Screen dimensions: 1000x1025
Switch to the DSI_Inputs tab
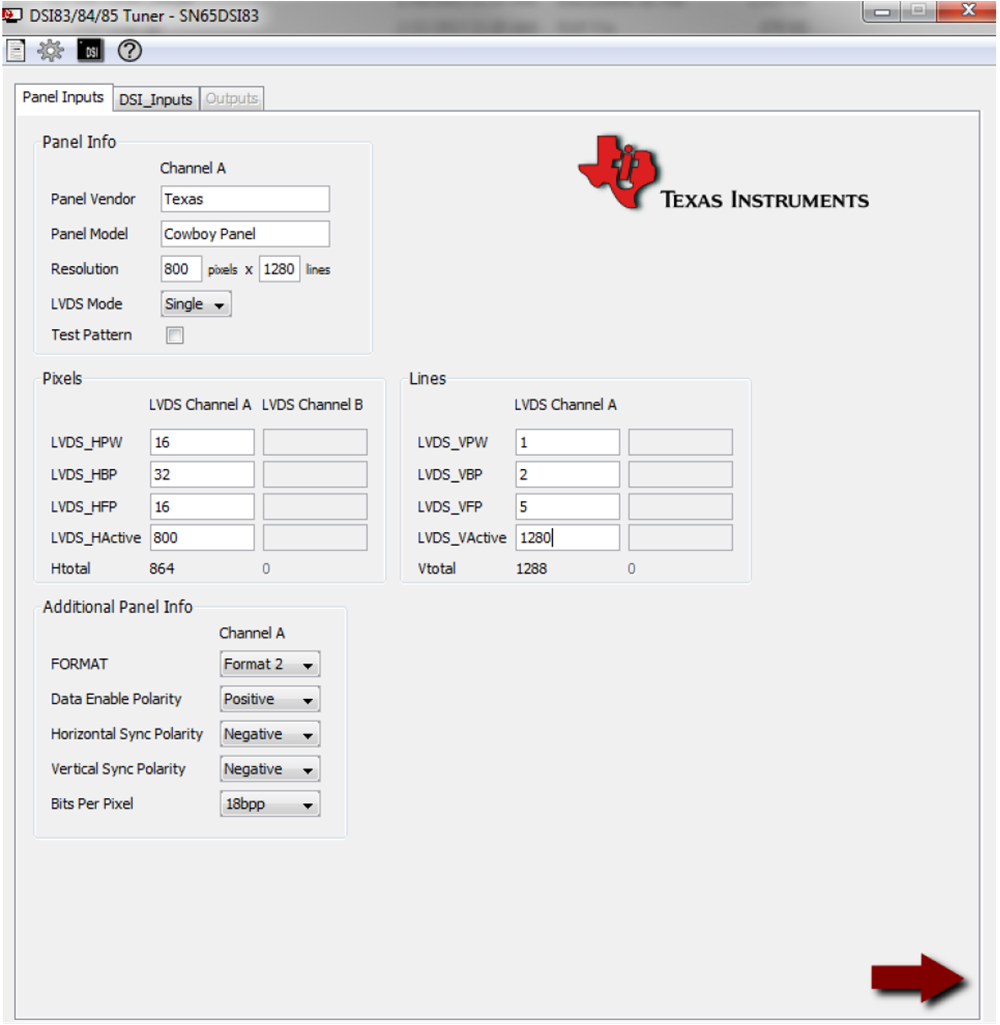click(x=155, y=99)
